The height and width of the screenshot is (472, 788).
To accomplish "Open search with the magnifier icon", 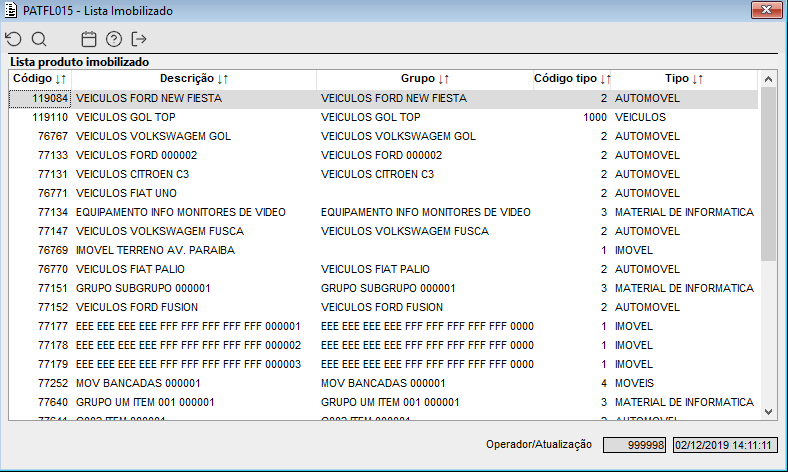I will pyautogui.click(x=39, y=39).
